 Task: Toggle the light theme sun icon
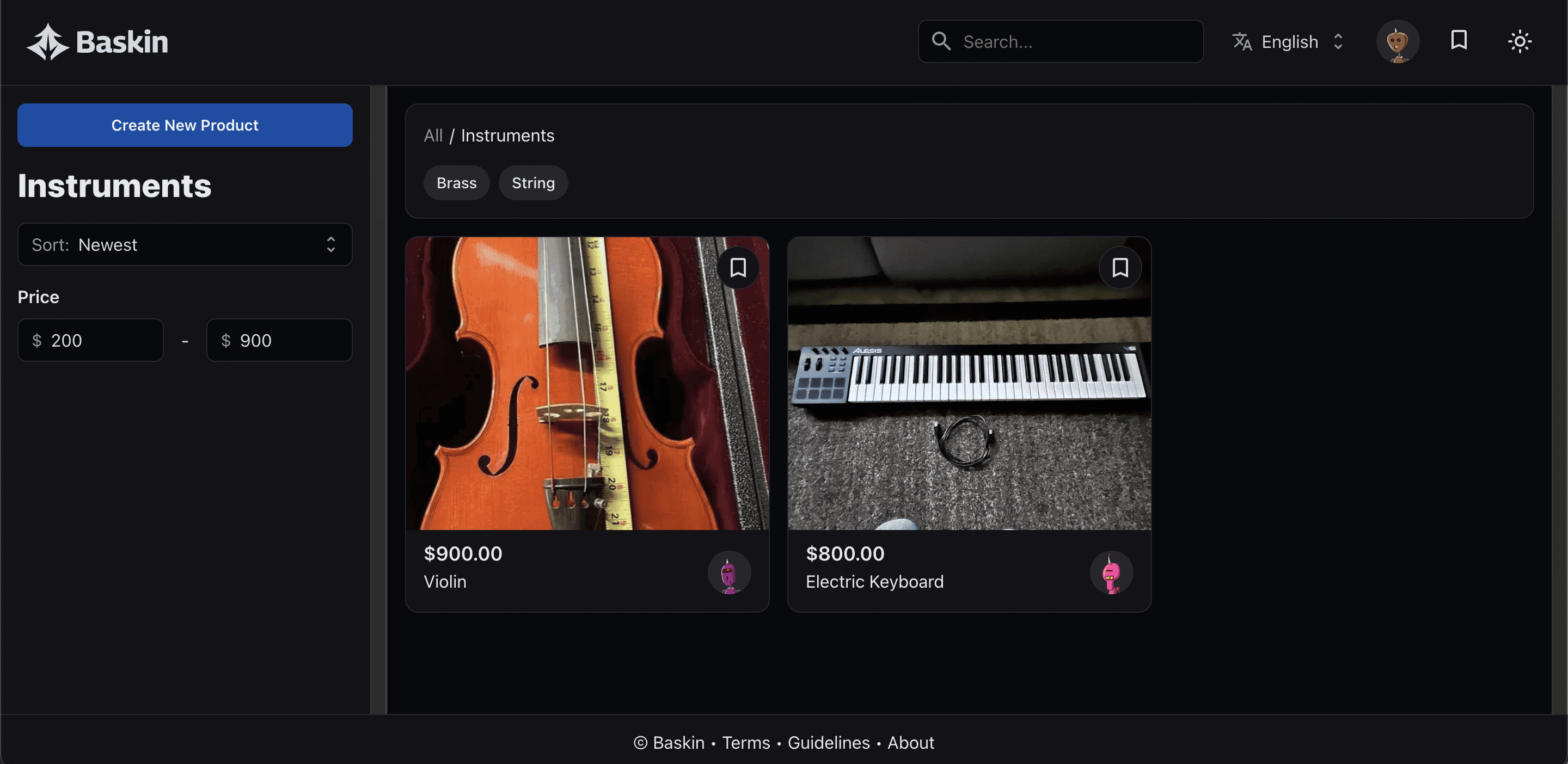point(1520,41)
